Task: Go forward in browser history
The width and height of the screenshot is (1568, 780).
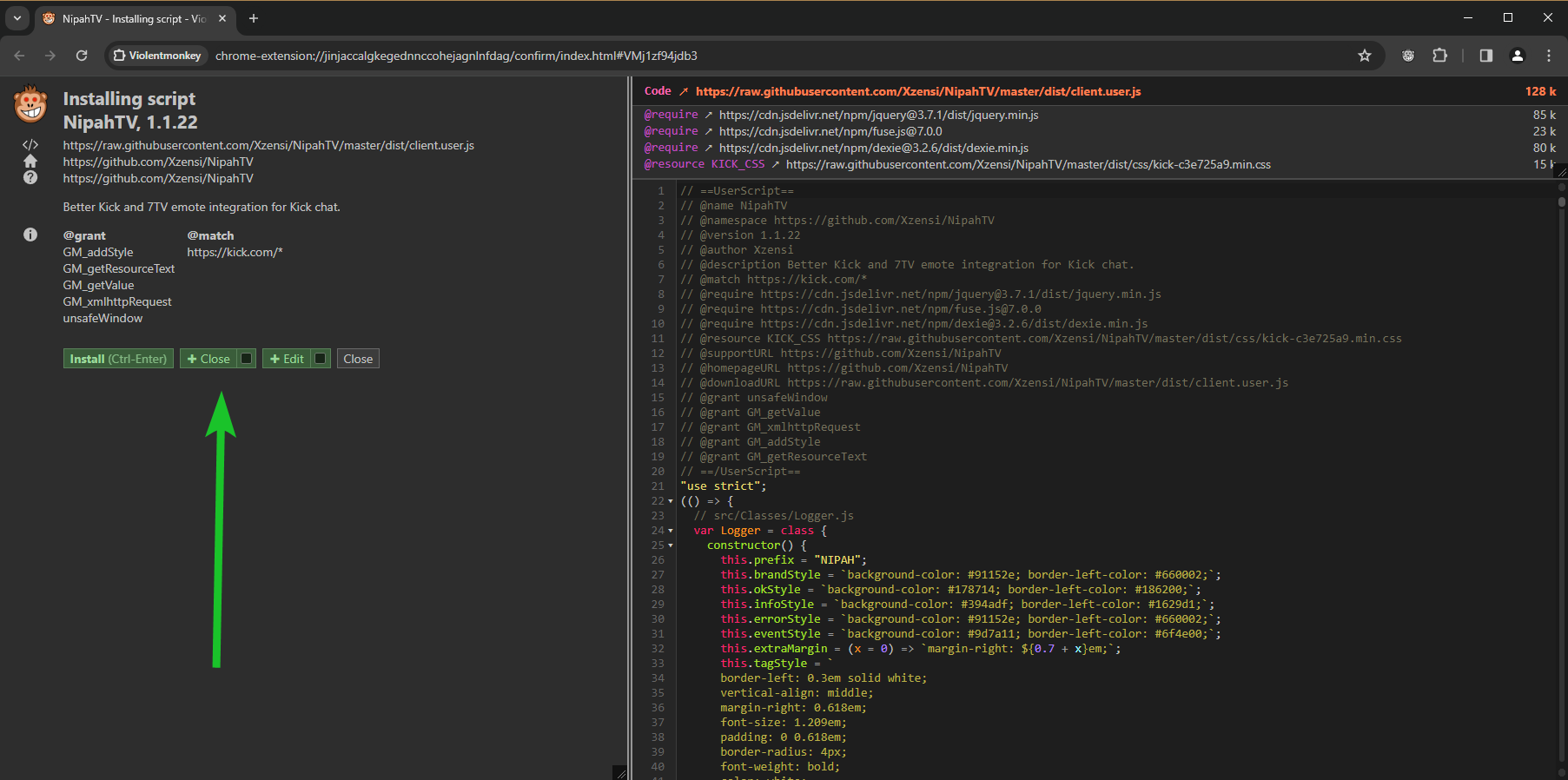Action: click(50, 56)
